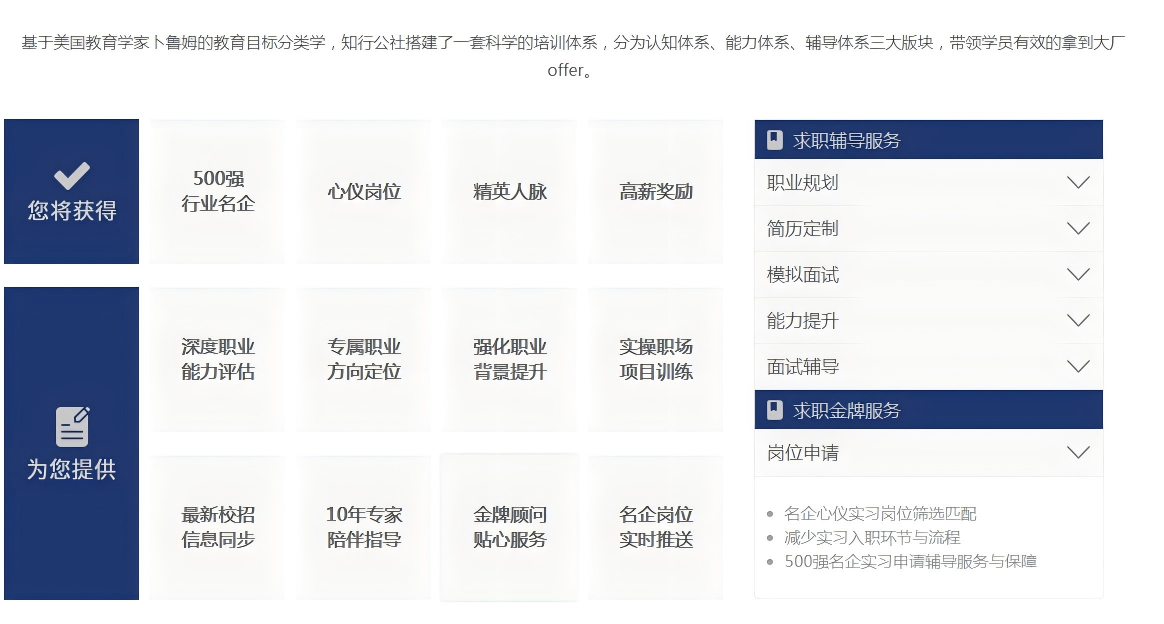Image resolution: width=1164 pixels, height=624 pixels.
Task: Click the 500强行业名企 card
Action: tap(217, 190)
